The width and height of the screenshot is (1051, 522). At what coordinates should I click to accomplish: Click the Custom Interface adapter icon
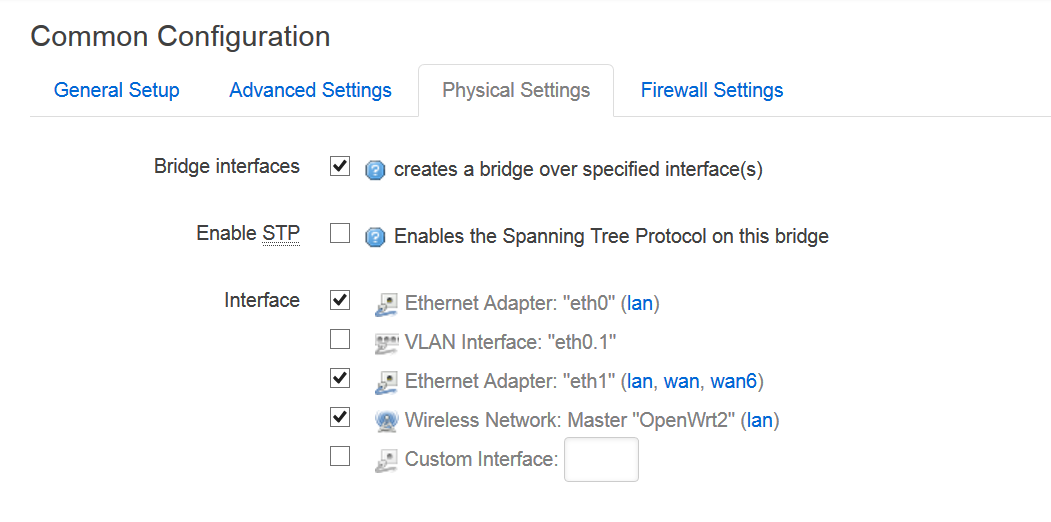[x=385, y=460]
